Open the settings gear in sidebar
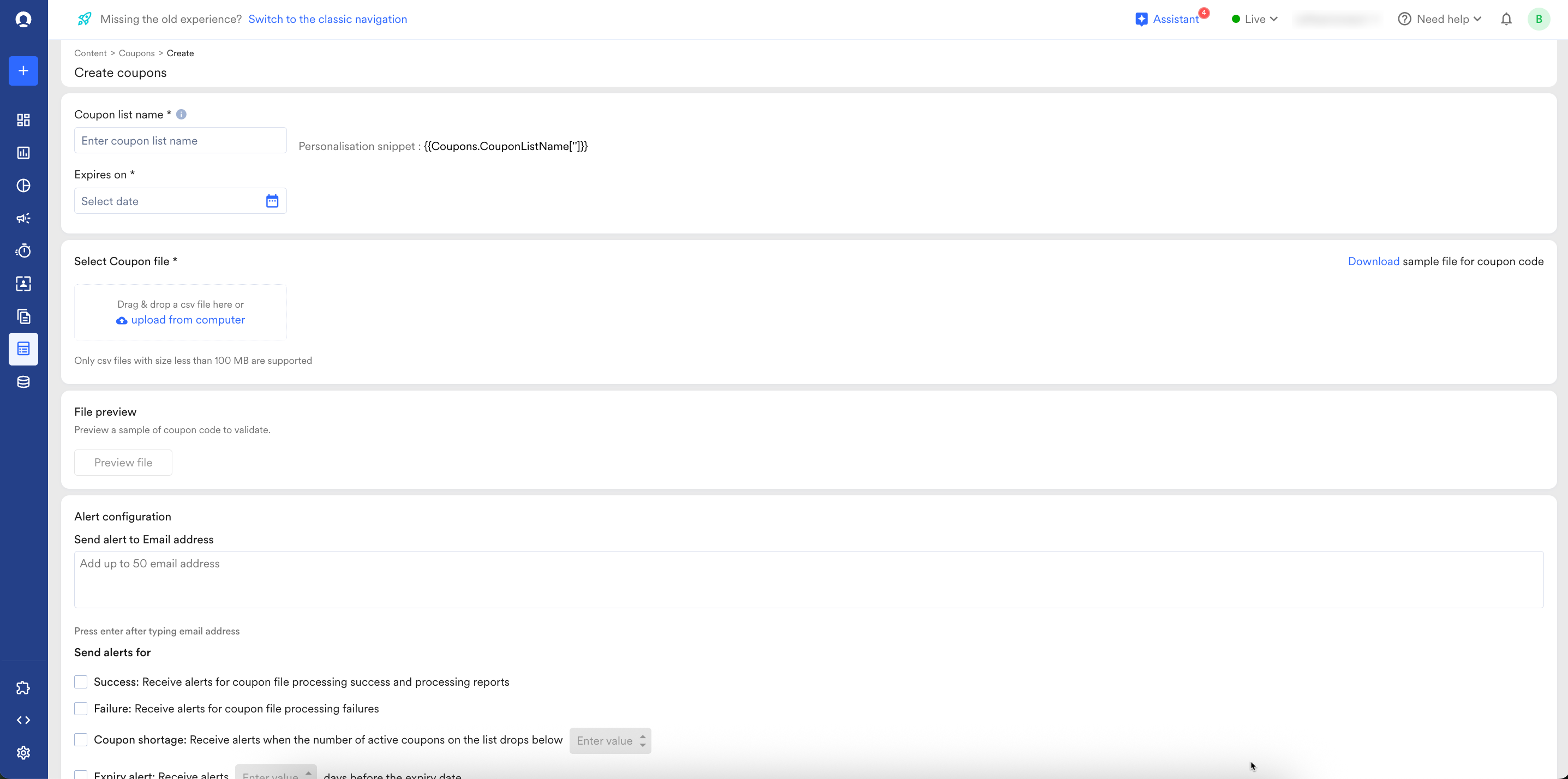Viewport: 1568px width, 779px height. pos(23,753)
